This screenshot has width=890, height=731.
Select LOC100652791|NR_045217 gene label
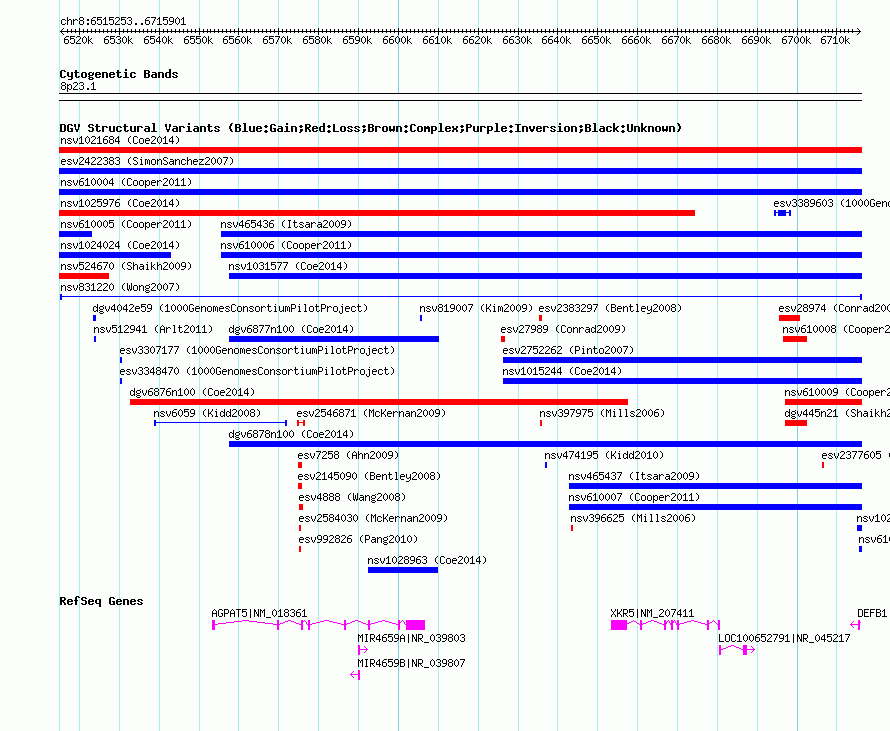pyautogui.click(x=784, y=638)
